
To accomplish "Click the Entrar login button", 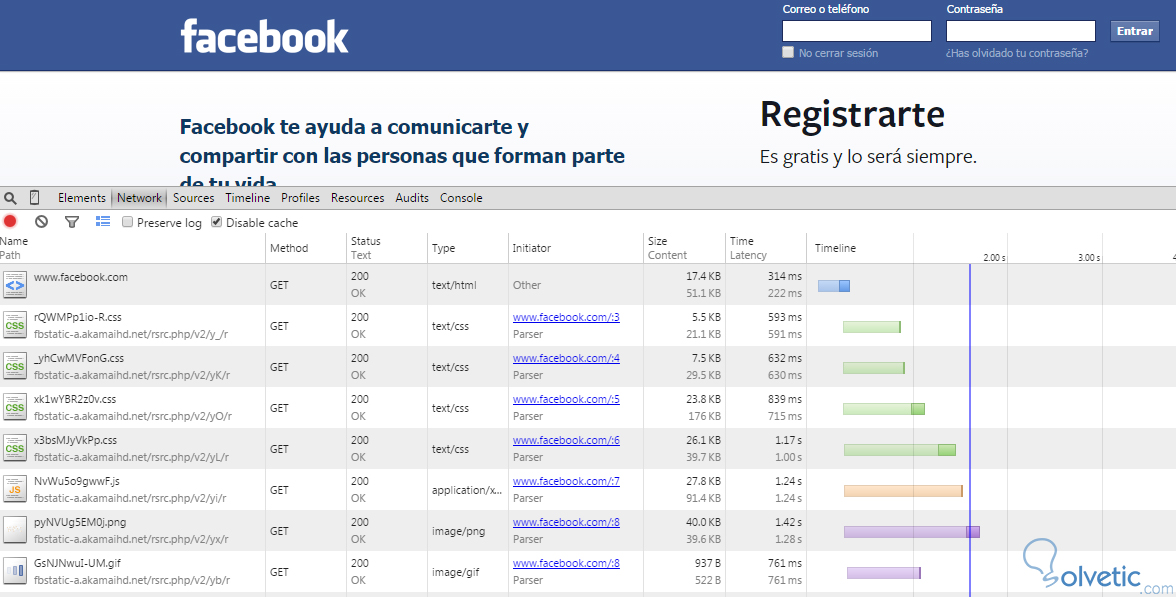I will 1134,31.
